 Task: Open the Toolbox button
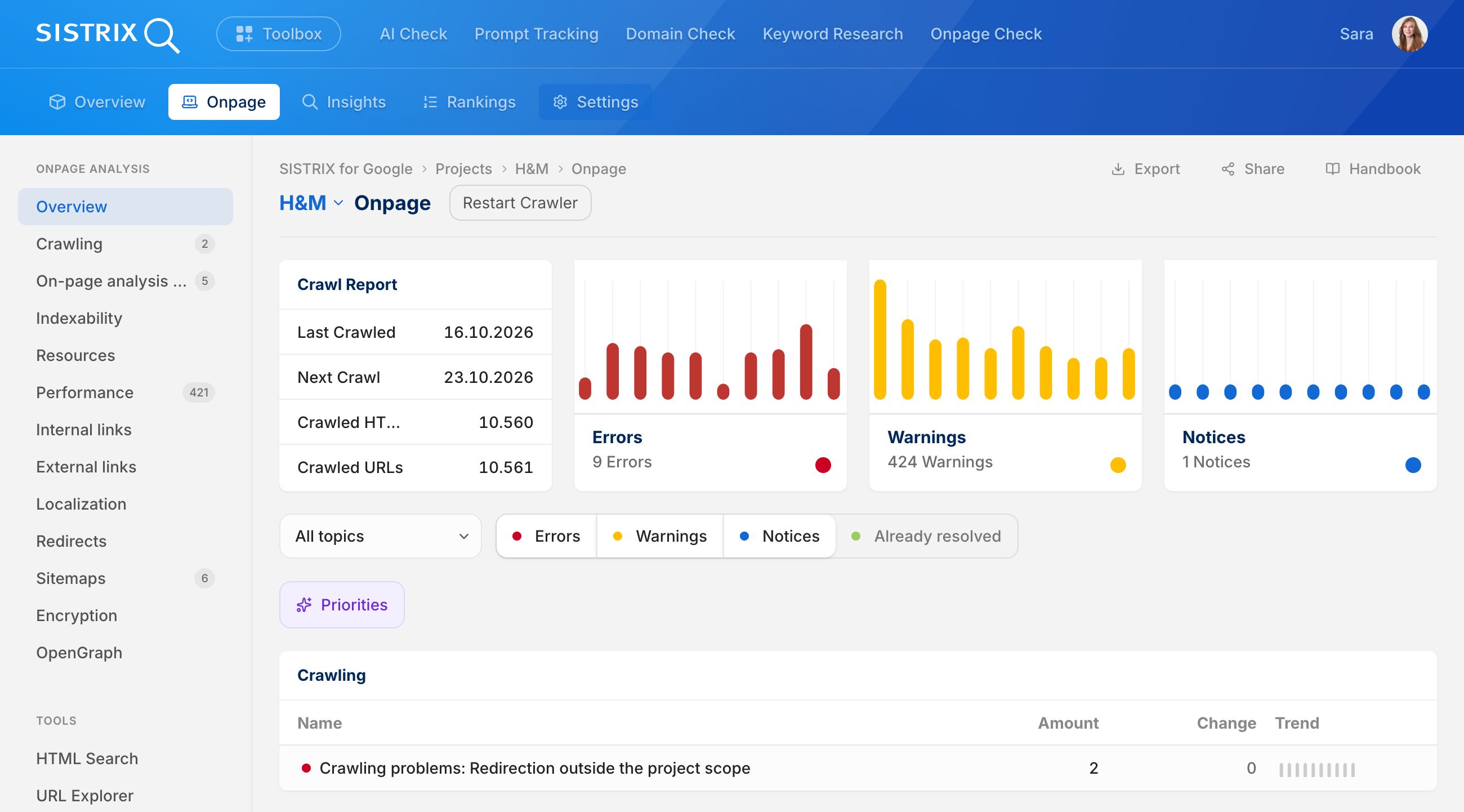(279, 34)
